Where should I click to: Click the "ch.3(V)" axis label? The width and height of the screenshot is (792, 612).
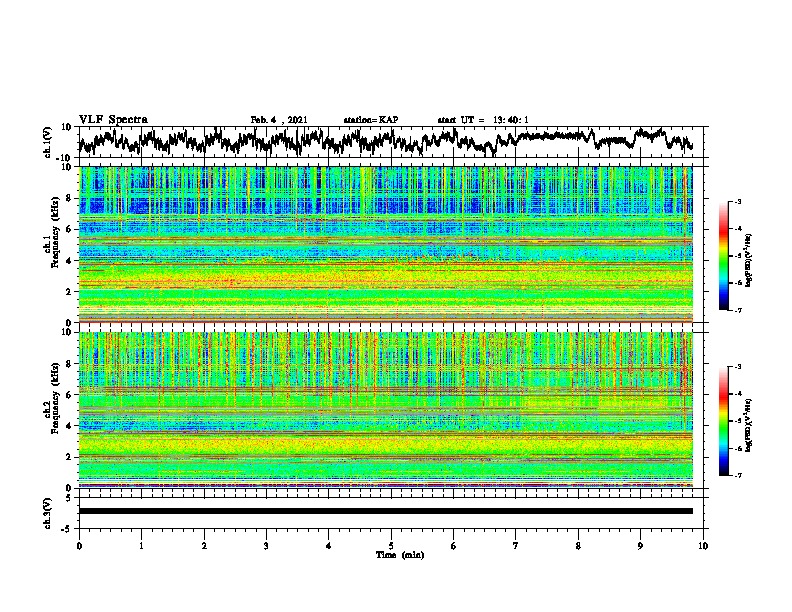click(x=48, y=514)
